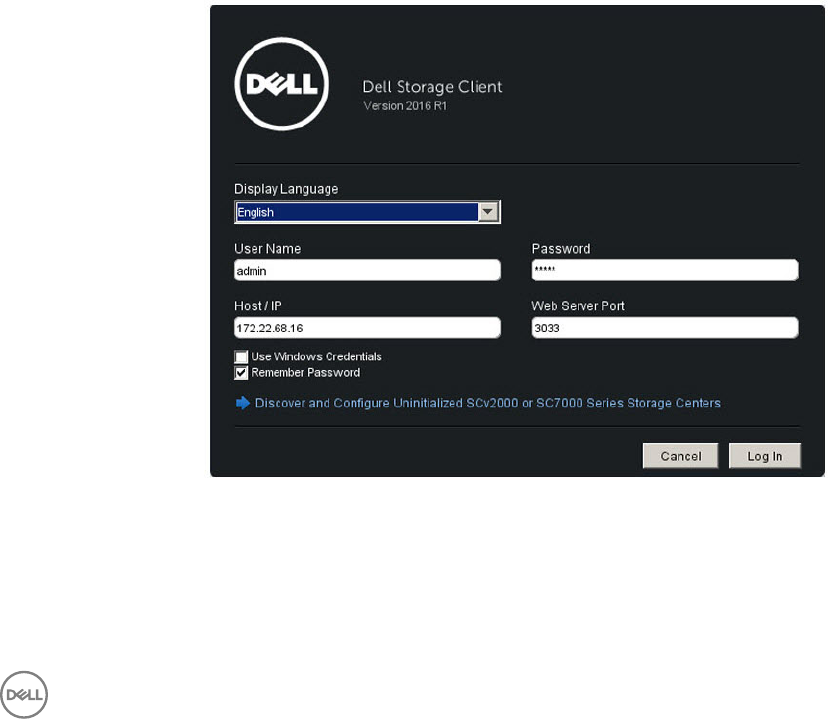Click the Cancel button
This screenshot has width=829, height=719.
[680, 456]
